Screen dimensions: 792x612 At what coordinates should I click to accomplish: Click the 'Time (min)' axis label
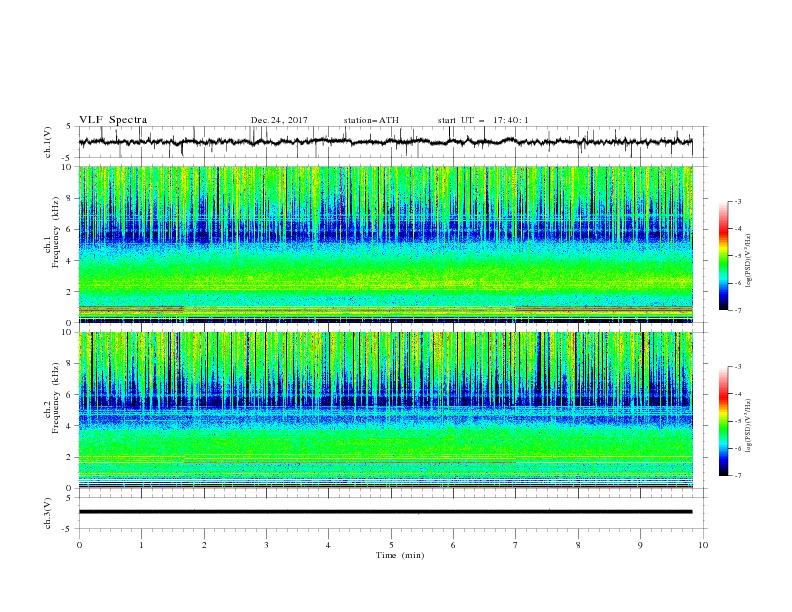(400, 555)
